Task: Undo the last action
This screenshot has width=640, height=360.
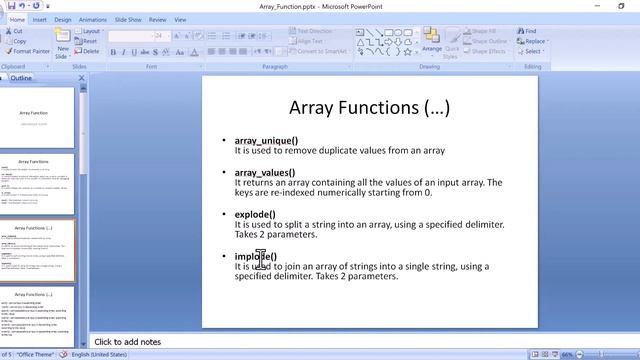Action: click(x=22, y=6)
